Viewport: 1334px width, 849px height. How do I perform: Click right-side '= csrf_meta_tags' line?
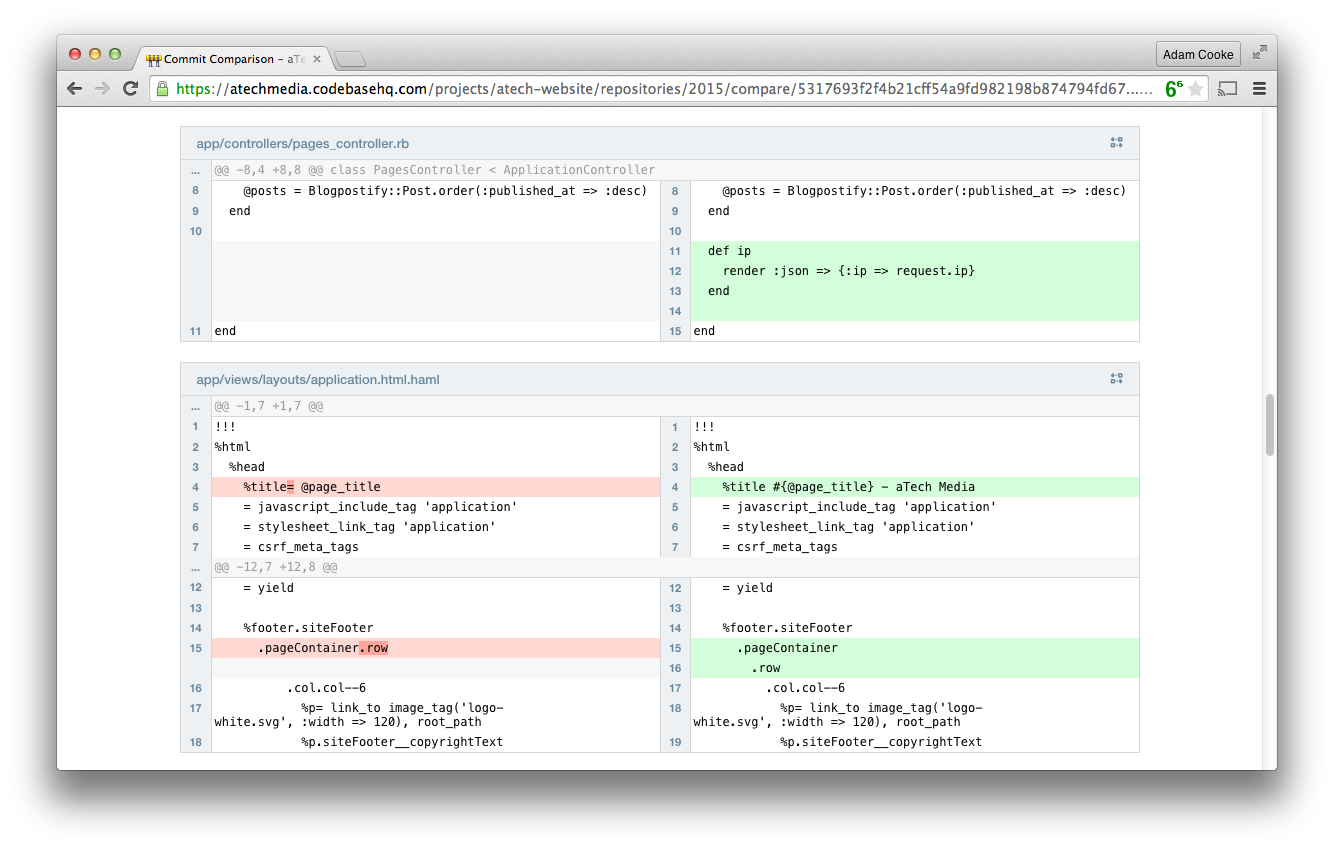click(x=914, y=547)
